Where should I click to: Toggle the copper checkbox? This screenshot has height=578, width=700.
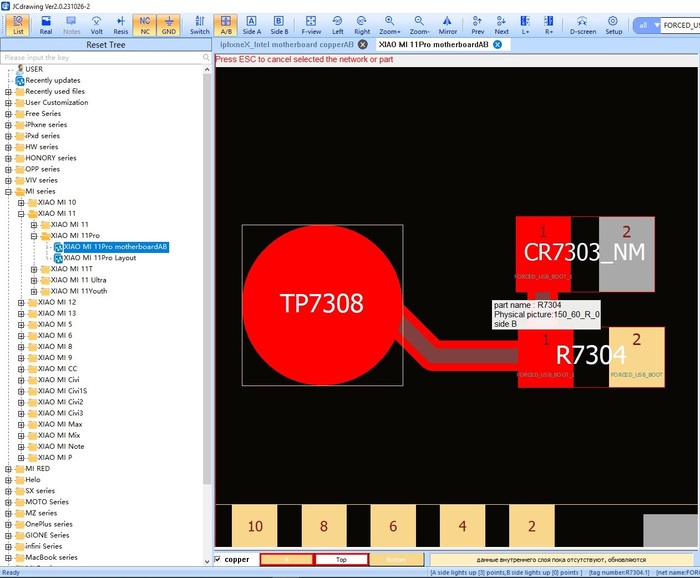click(x=220, y=560)
